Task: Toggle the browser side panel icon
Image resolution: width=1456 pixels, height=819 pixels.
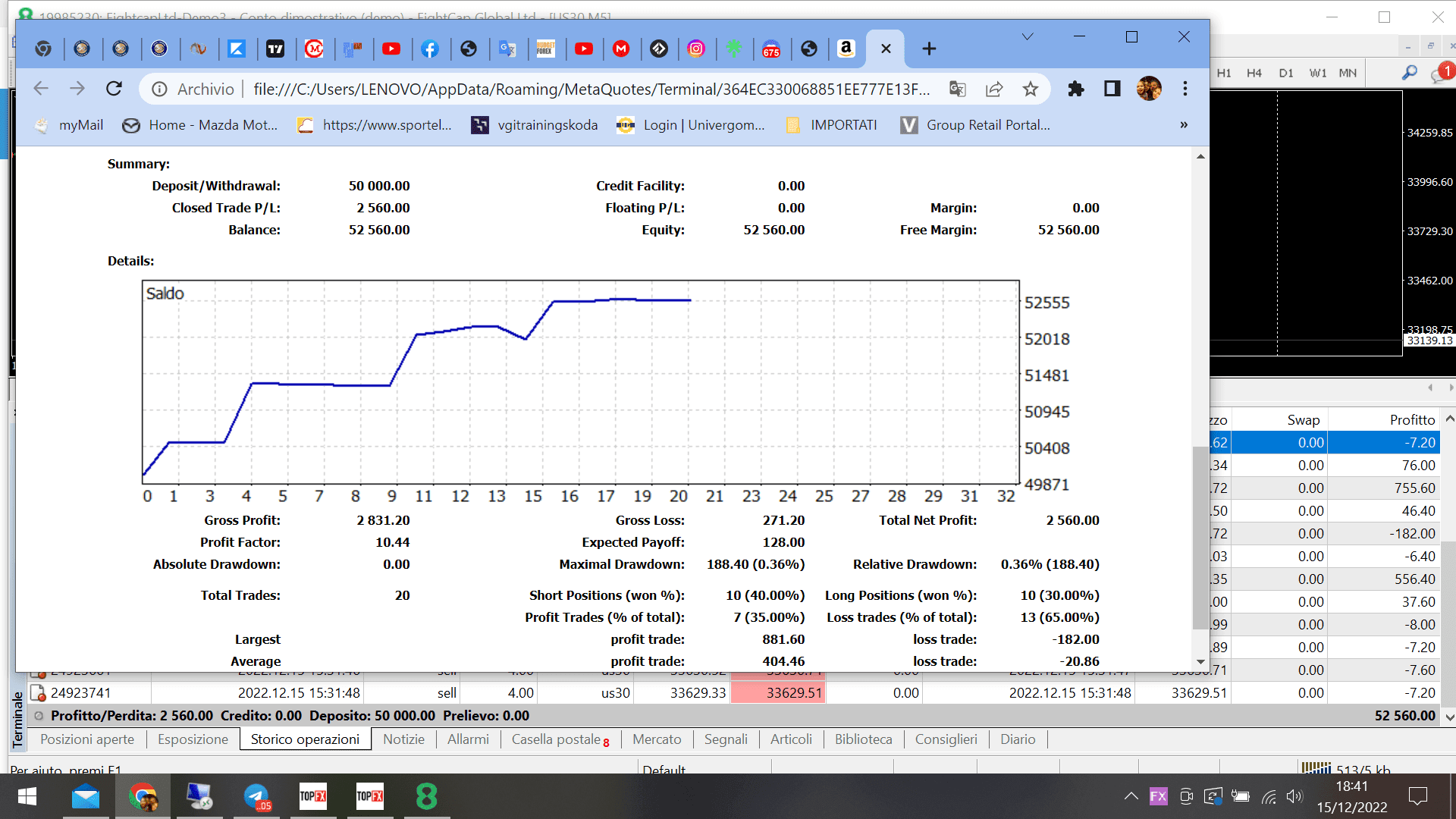Action: [x=1112, y=89]
